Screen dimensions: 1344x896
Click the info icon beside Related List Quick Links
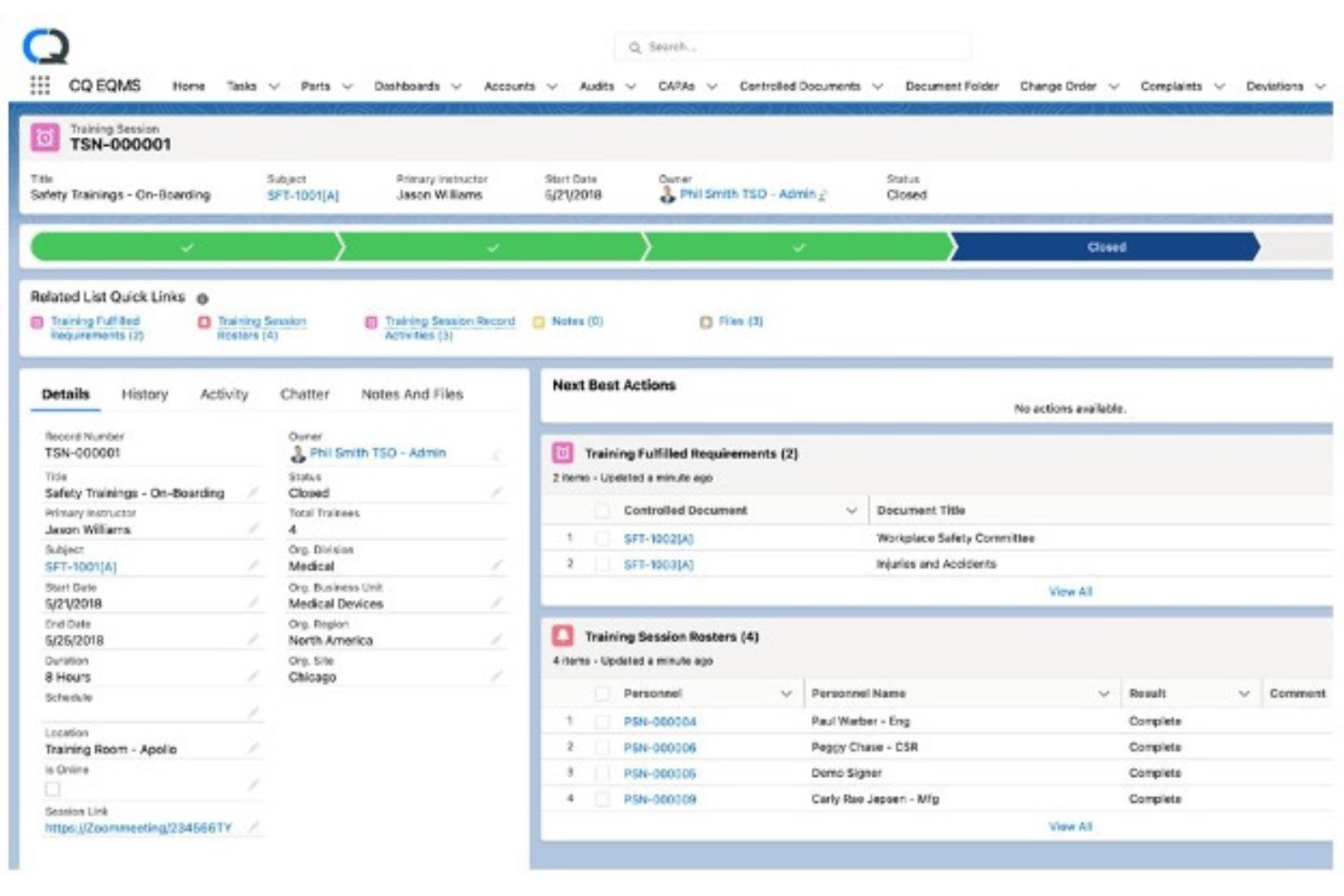coord(203,298)
